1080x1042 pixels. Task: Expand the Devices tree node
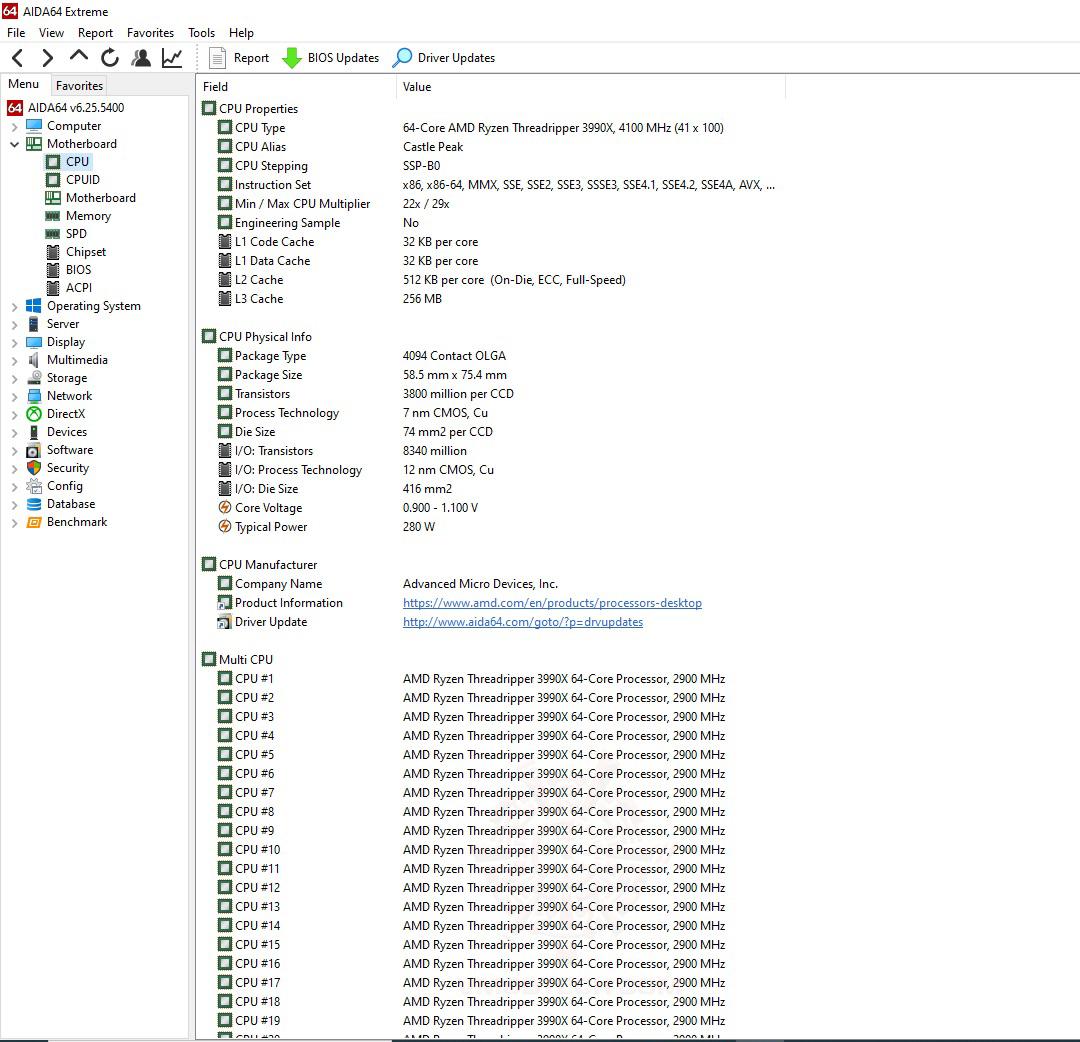tap(14, 433)
